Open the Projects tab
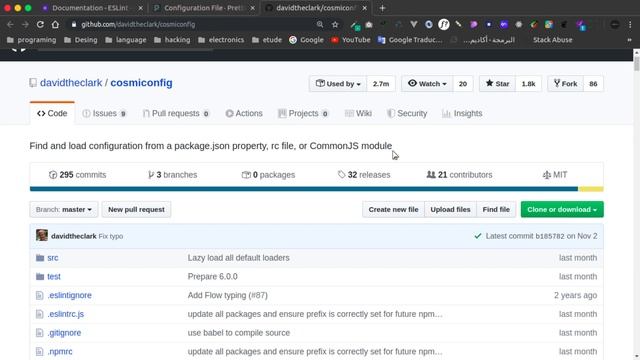Viewport: 640px width, 360px height. [x=303, y=113]
